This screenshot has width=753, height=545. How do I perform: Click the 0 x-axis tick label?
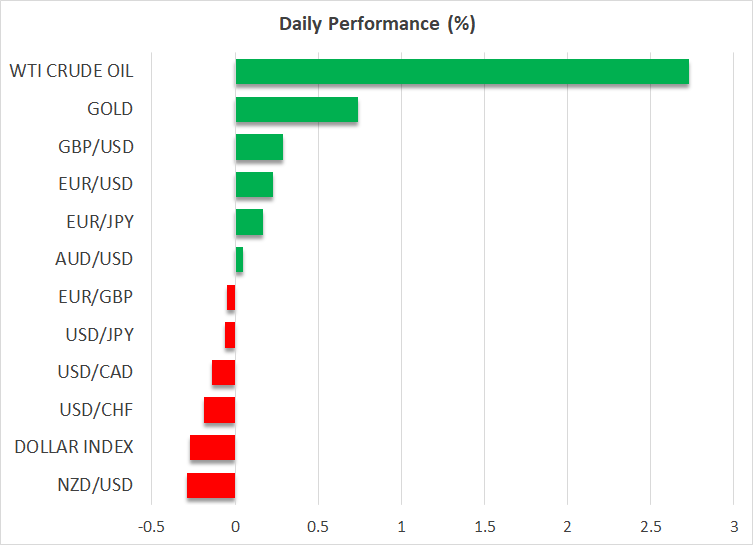click(x=235, y=526)
